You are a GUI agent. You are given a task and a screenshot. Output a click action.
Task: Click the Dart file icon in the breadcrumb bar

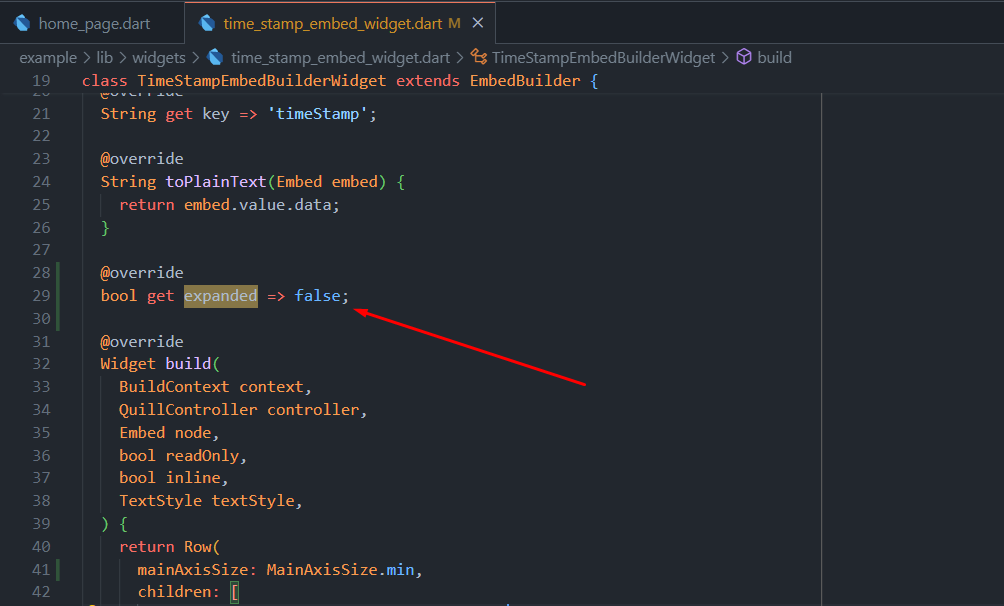point(216,57)
